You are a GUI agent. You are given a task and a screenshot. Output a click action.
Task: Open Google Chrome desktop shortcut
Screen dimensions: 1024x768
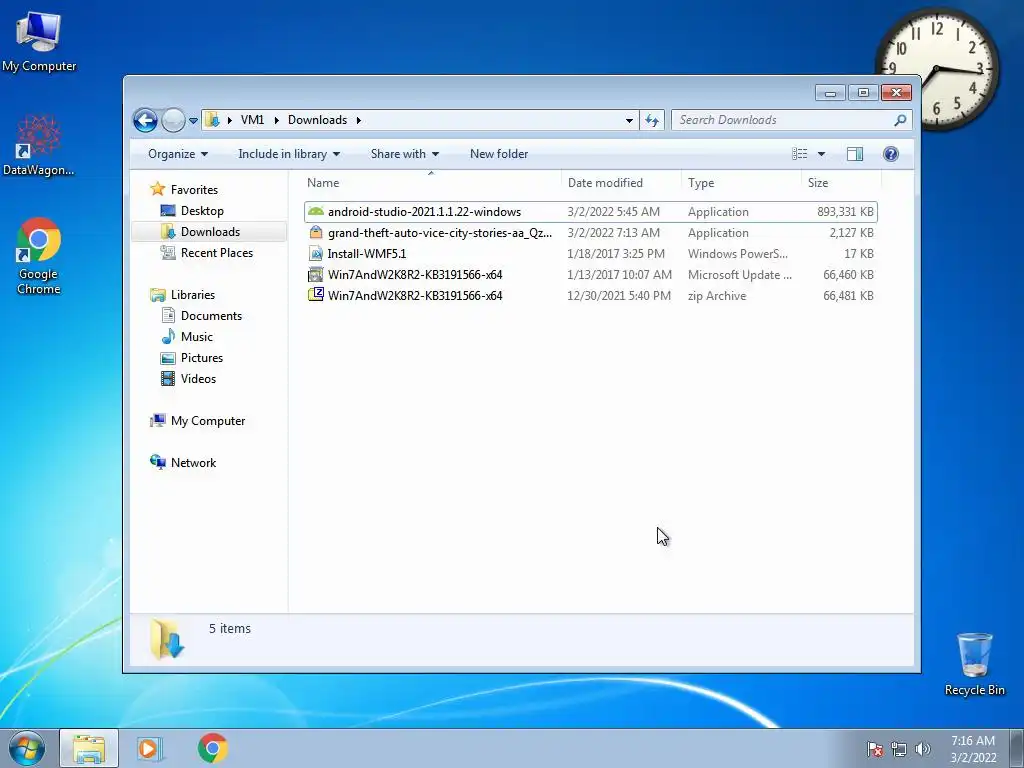point(39,256)
